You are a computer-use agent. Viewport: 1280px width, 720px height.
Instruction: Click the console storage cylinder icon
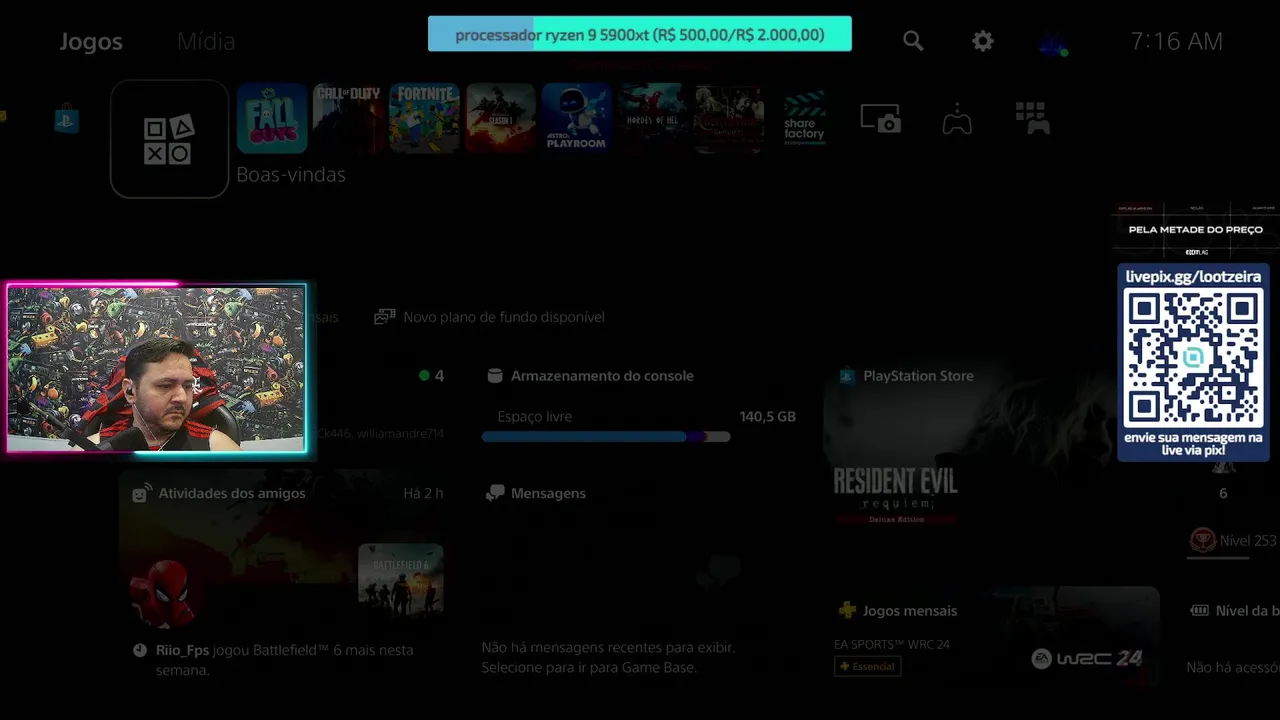[494, 376]
